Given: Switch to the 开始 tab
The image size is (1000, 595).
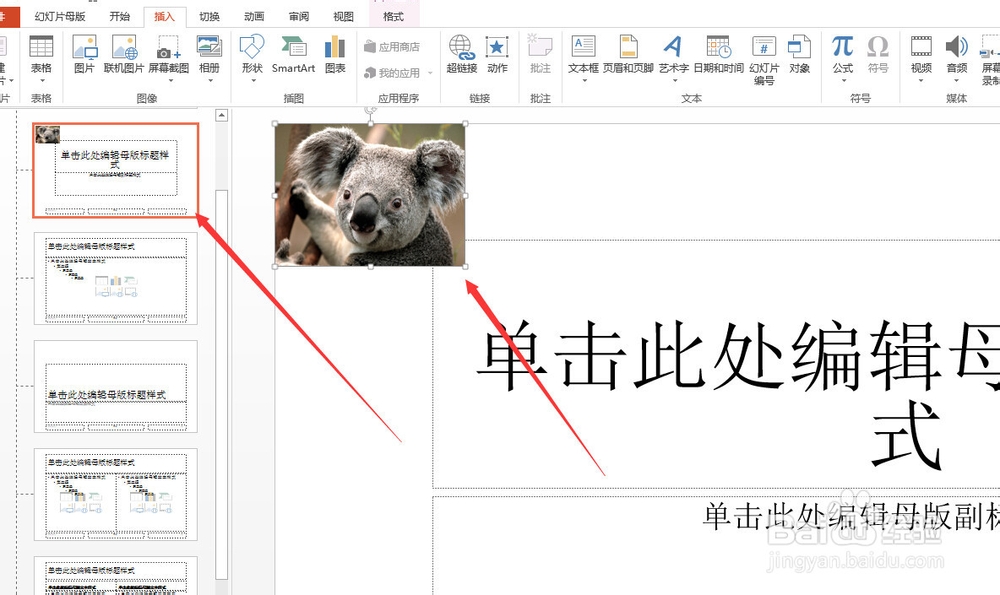Looking at the screenshot, I should 120,17.
